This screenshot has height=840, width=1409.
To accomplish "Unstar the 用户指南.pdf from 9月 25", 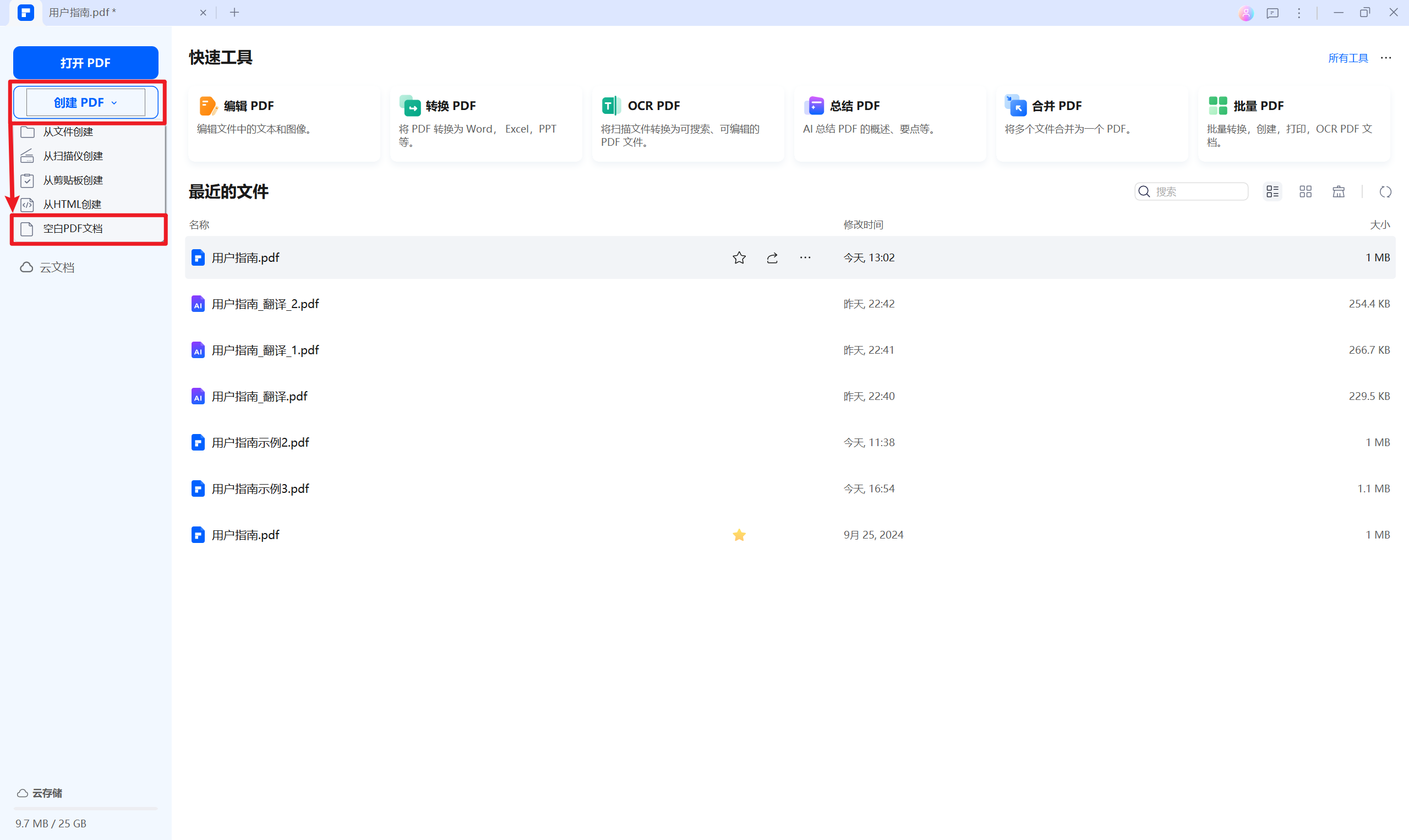I will [x=739, y=535].
